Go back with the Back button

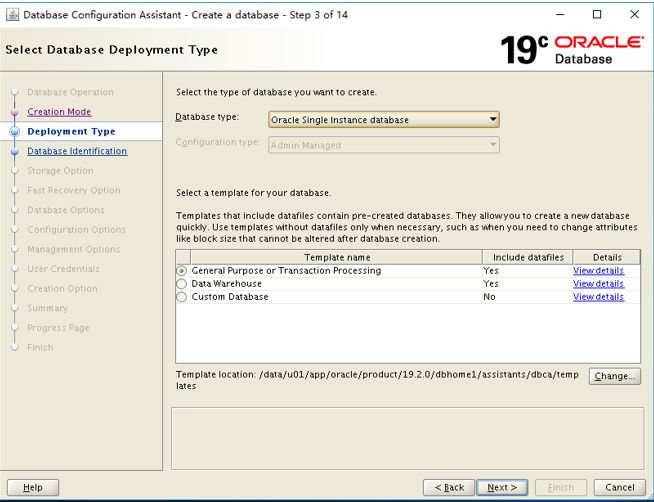click(448, 487)
